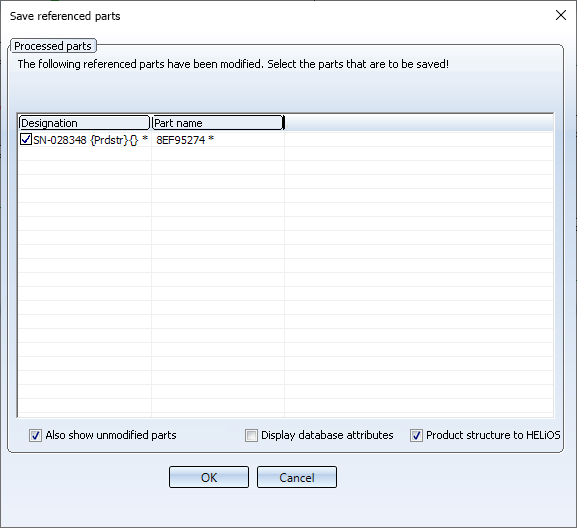Click the OK button

point(209,477)
